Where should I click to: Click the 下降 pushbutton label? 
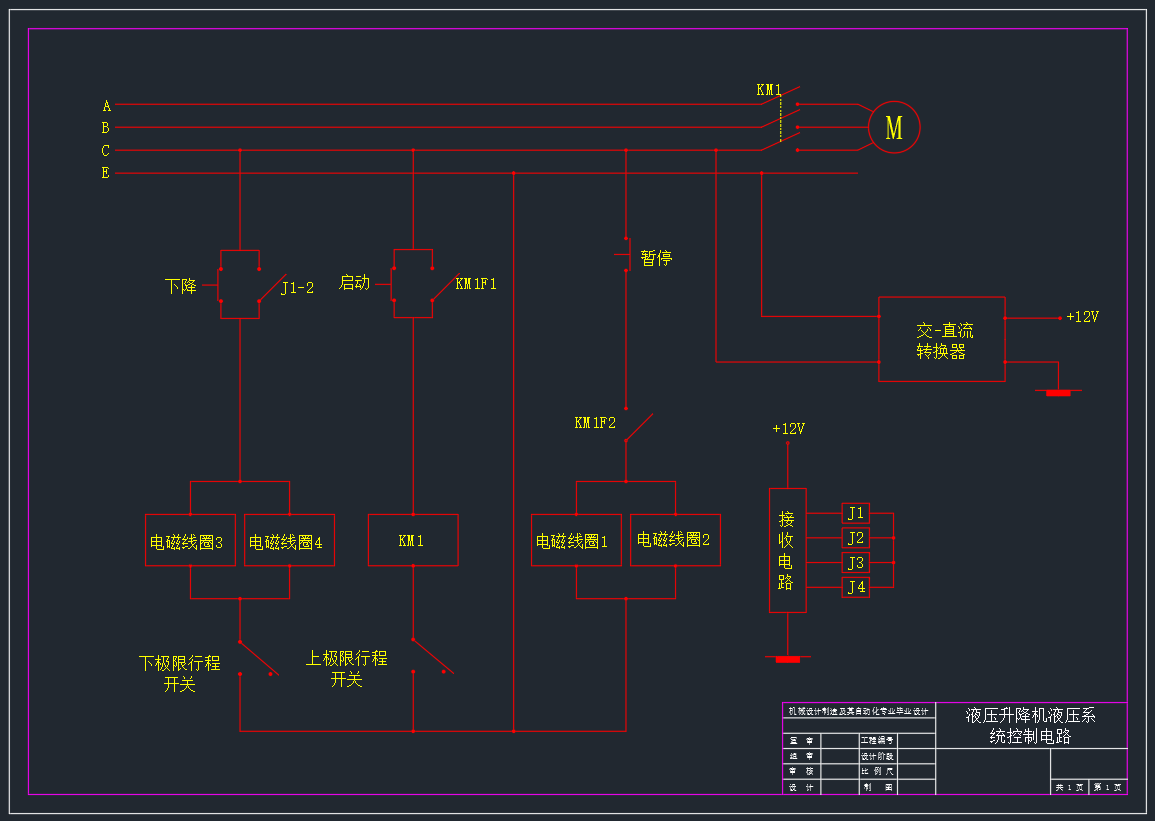(x=181, y=287)
